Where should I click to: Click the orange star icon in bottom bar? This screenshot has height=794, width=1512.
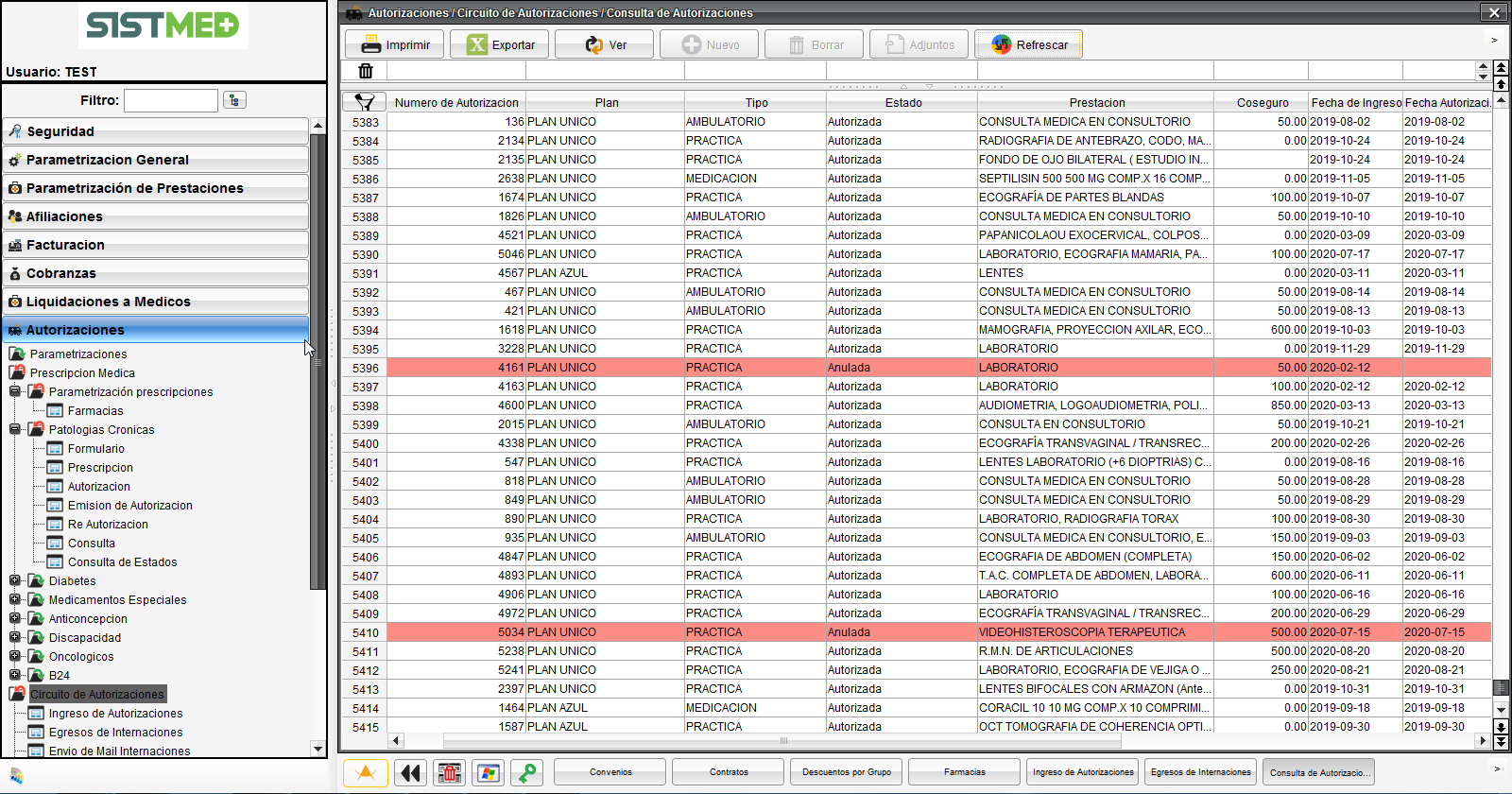tap(366, 772)
